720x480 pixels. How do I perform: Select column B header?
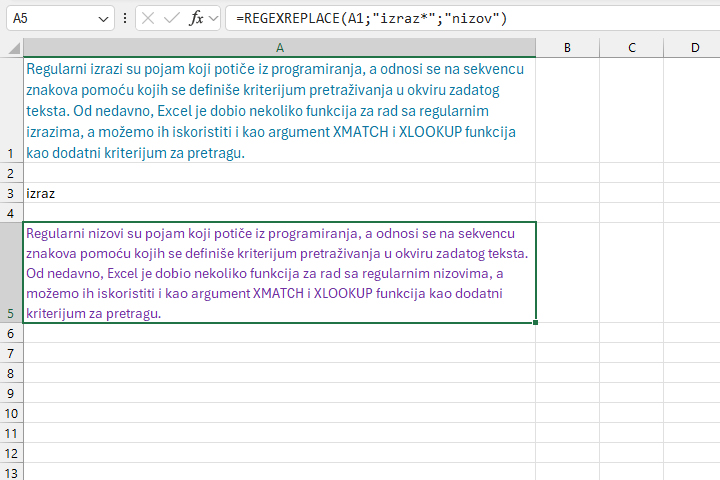point(567,48)
